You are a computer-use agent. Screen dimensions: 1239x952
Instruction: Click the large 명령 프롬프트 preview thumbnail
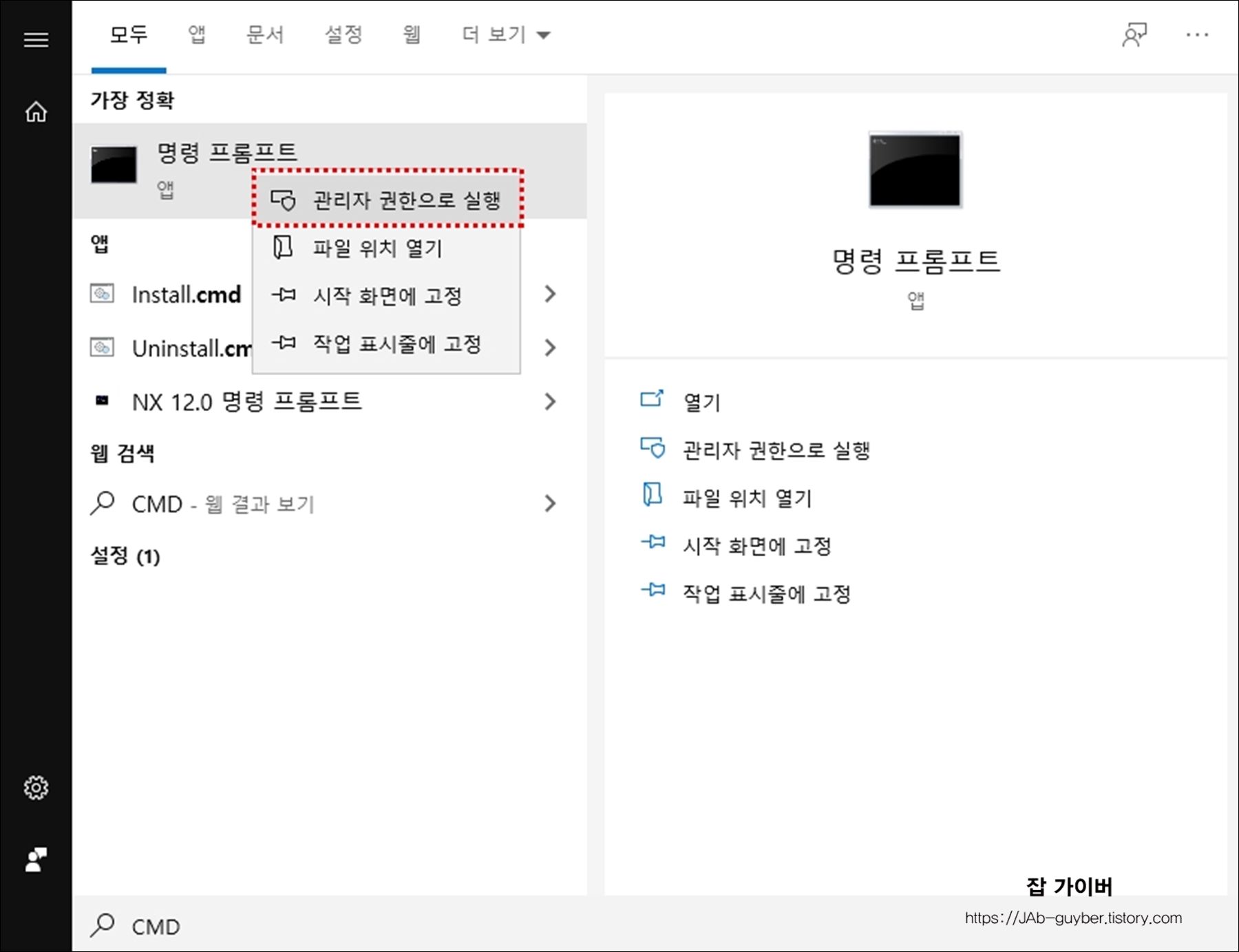click(x=915, y=169)
